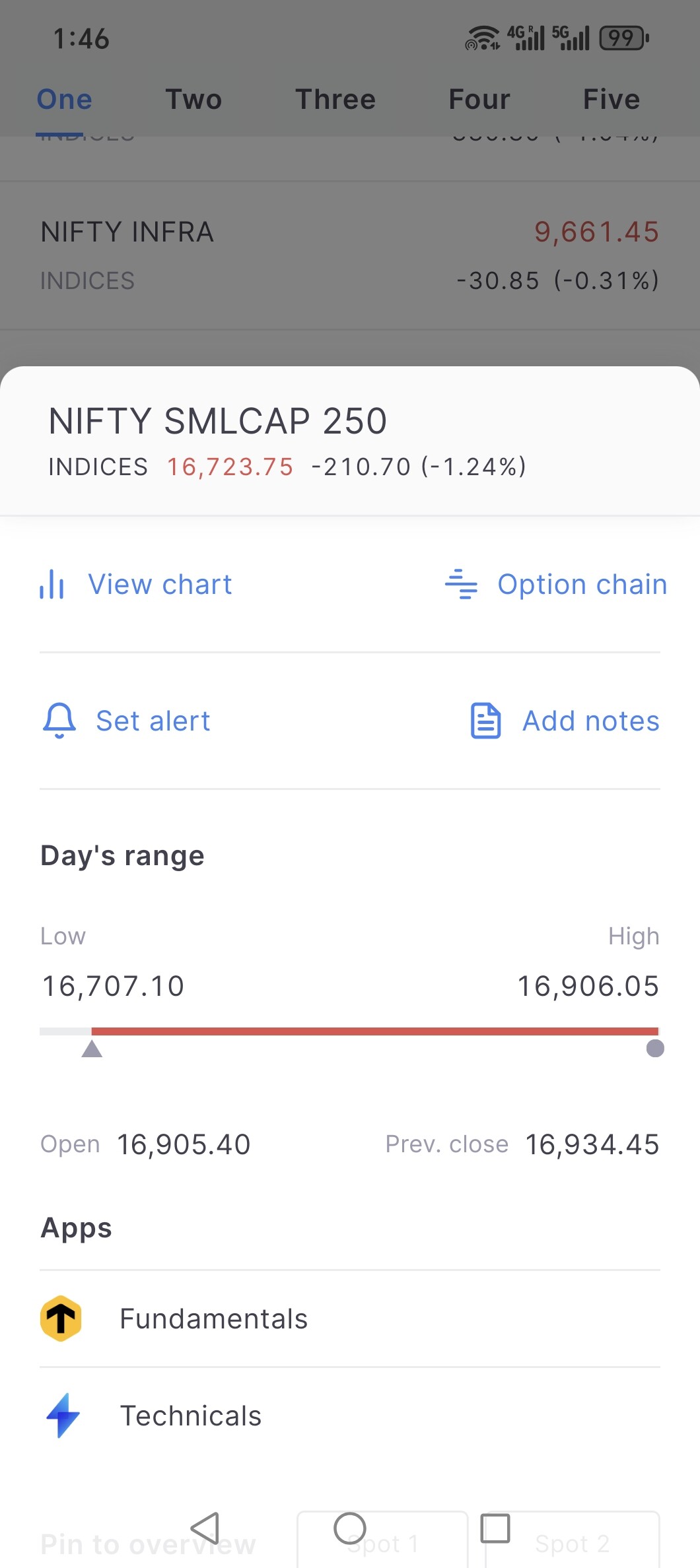Tap the Set alert link
The width and height of the screenshot is (700, 1568).
coord(153,721)
